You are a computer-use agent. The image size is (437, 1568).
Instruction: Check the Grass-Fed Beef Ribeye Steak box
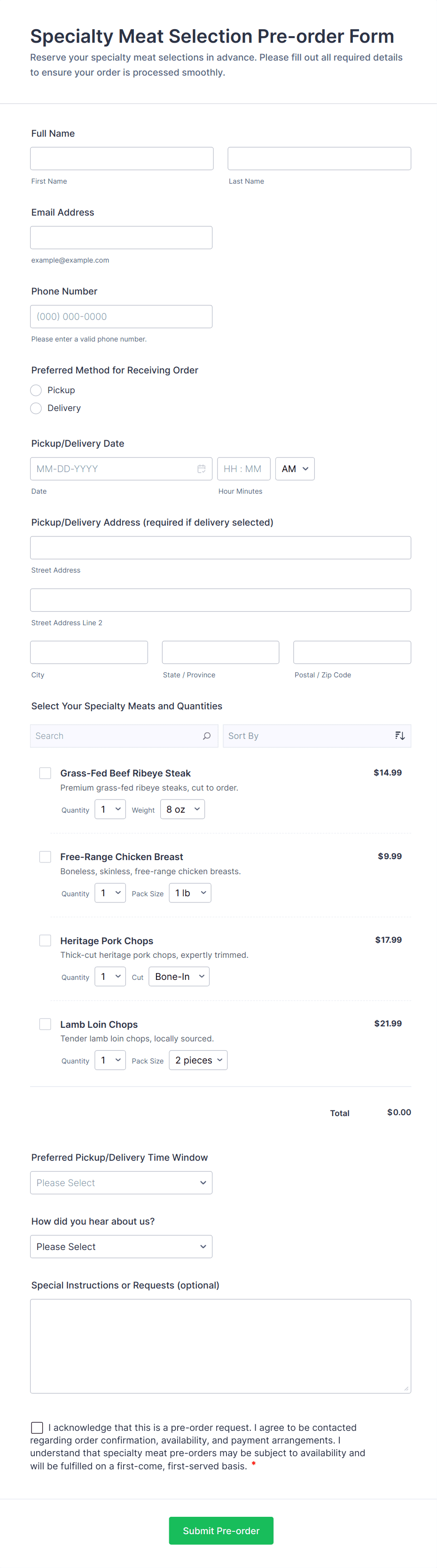click(45, 773)
